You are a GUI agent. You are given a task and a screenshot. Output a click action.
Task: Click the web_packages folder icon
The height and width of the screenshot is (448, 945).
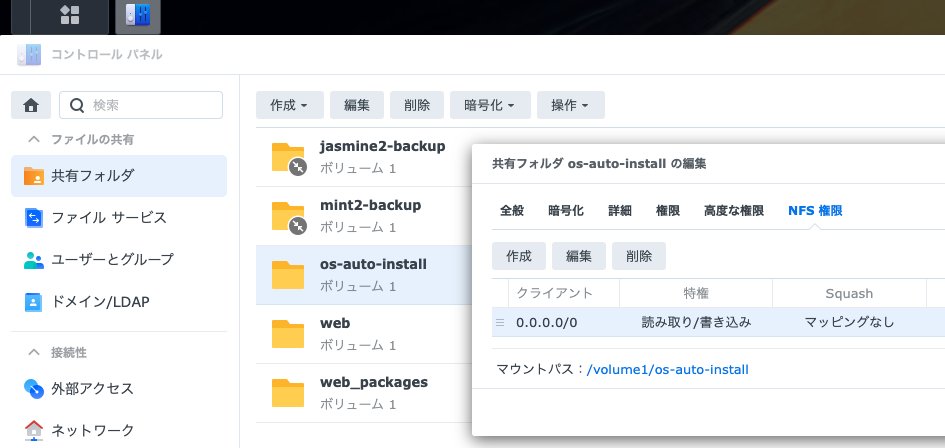coord(288,393)
